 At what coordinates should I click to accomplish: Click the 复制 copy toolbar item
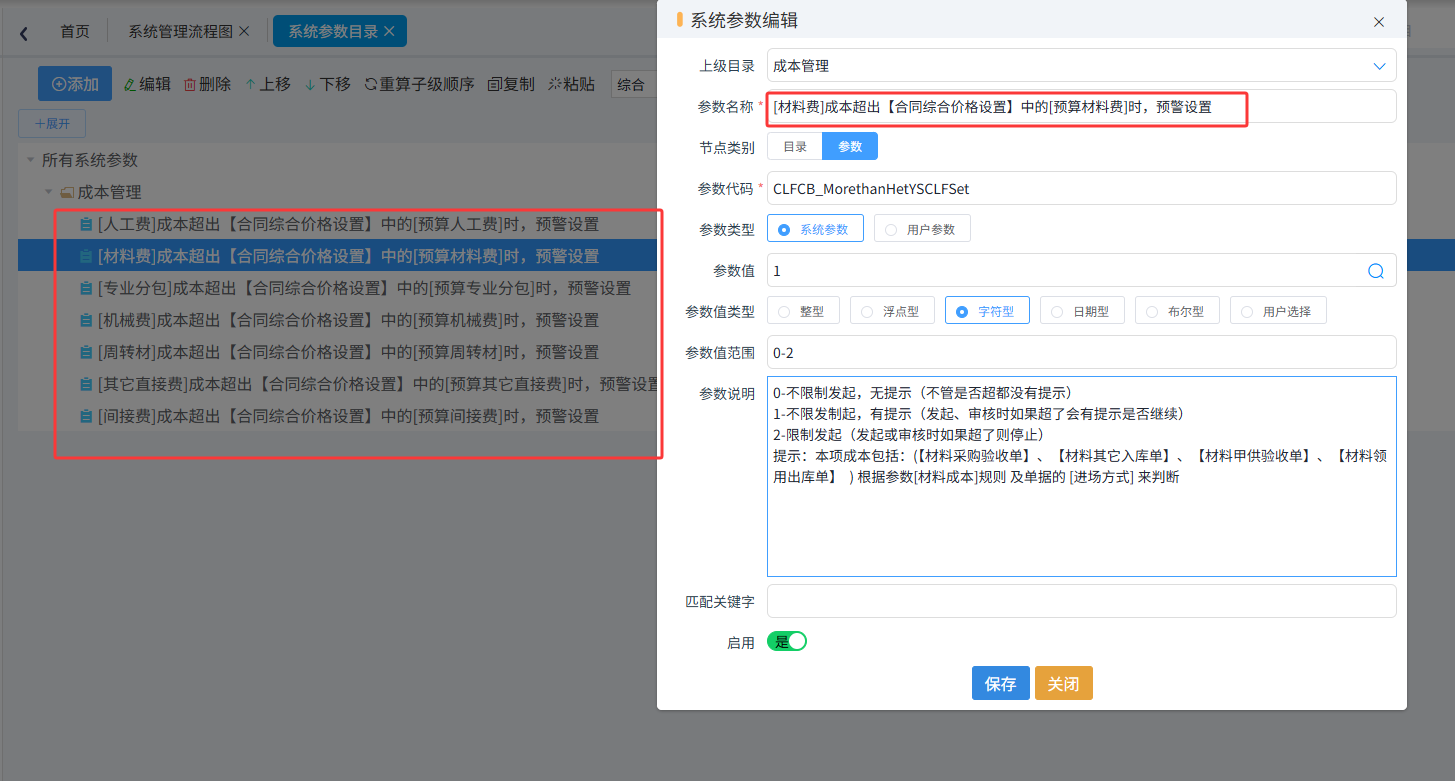pos(511,84)
